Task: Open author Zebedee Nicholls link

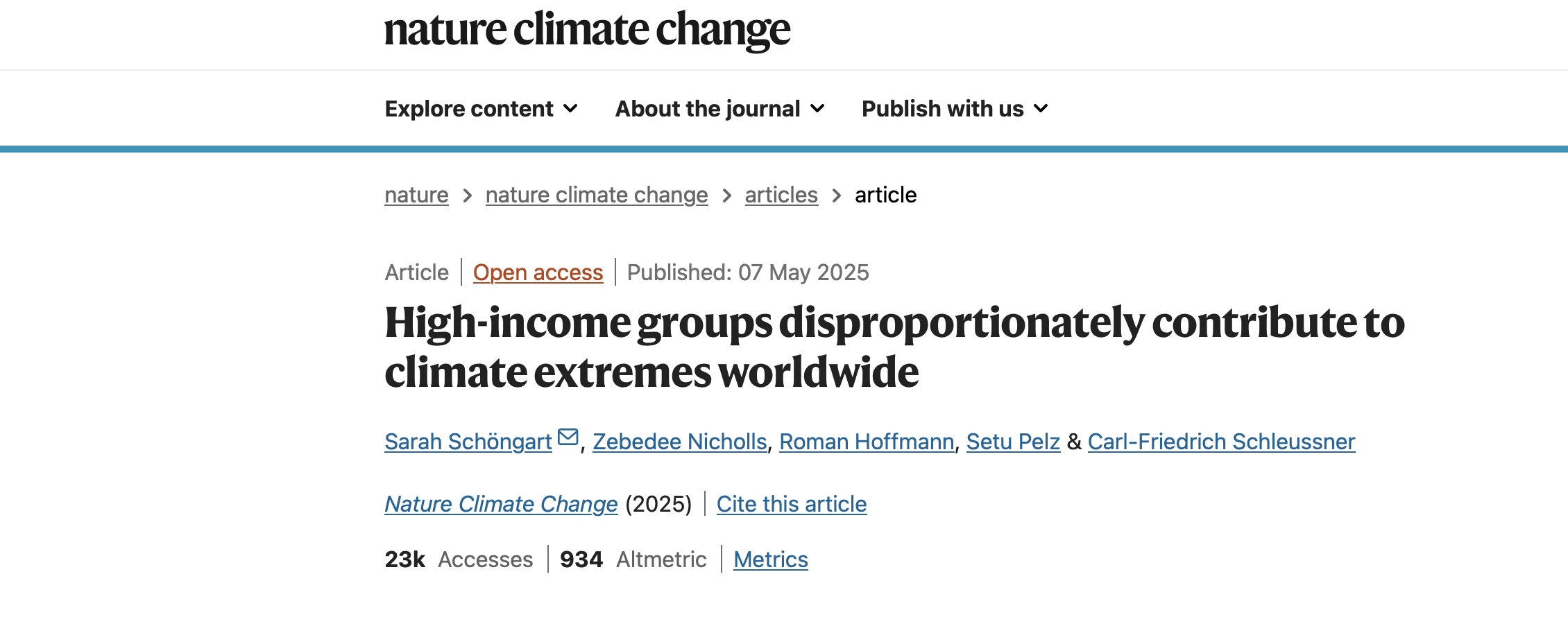Action: [x=679, y=442]
